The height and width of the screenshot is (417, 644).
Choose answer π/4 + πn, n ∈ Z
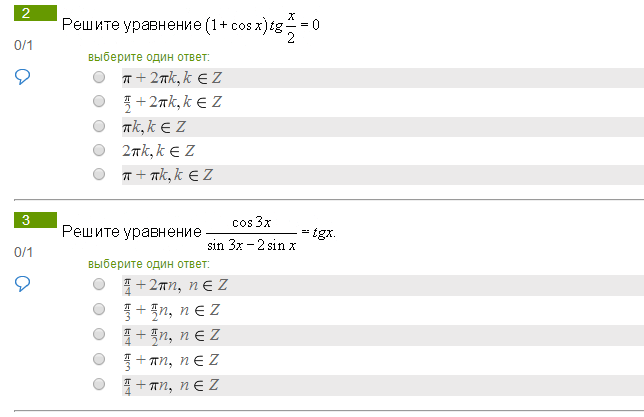98,384
